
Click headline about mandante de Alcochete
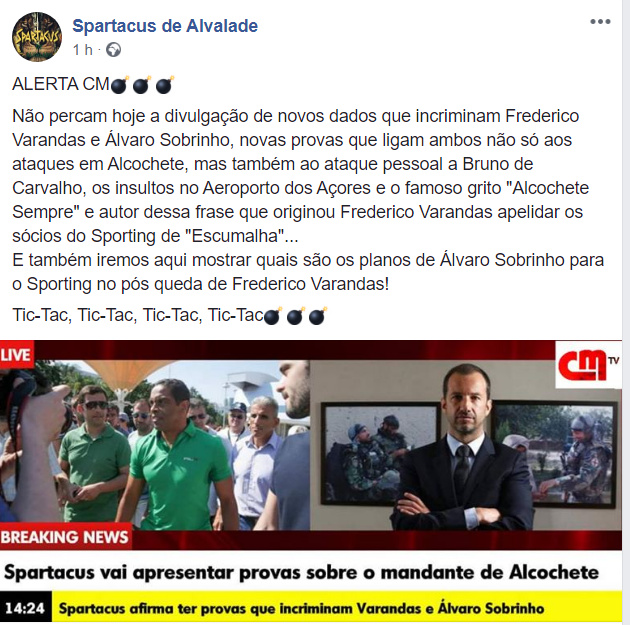(x=301, y=572)
